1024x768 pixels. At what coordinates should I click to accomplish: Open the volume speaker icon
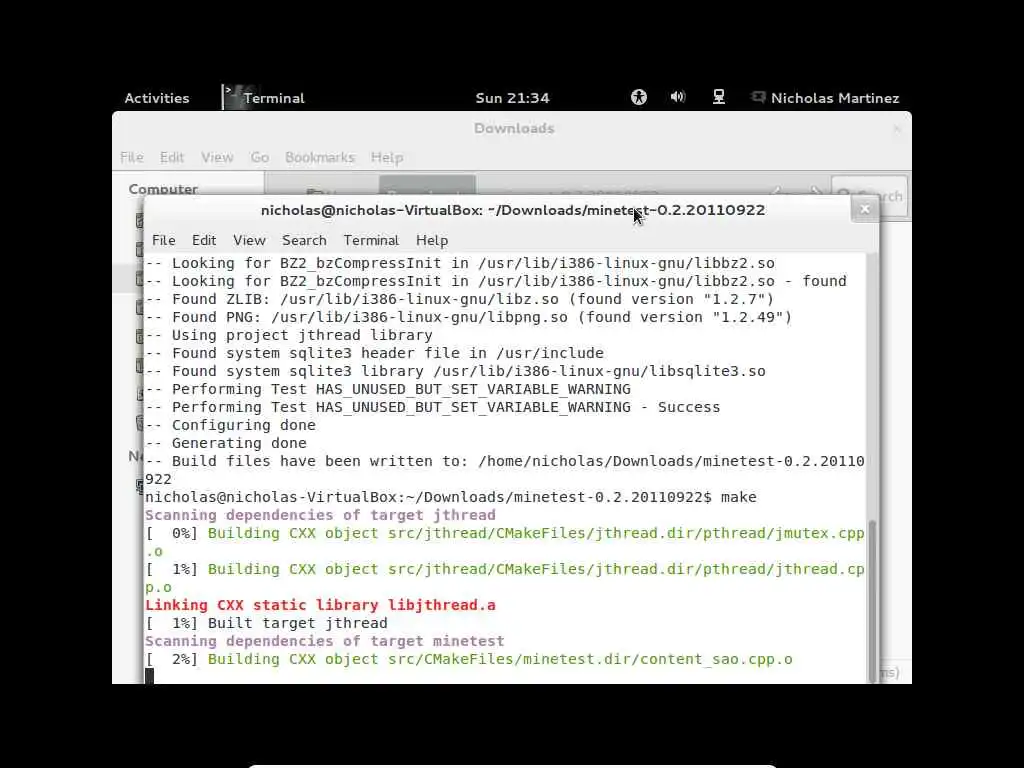pyautogui.click(x=678, y=97)
